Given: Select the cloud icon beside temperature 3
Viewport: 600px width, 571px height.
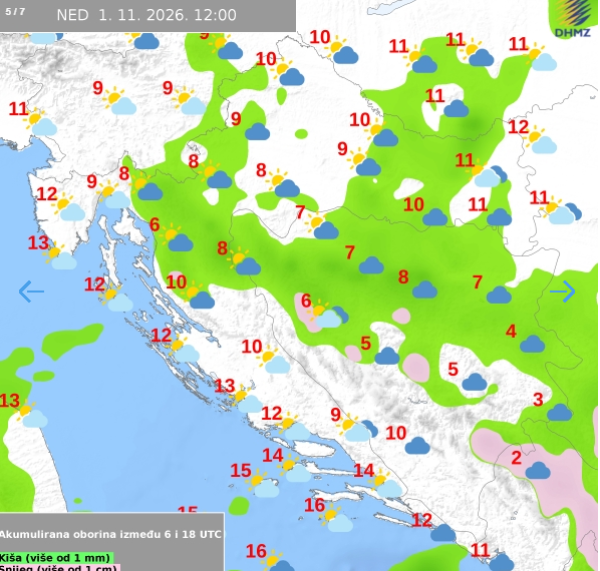Looking at the screenshot, I should (x=559, y=413).
